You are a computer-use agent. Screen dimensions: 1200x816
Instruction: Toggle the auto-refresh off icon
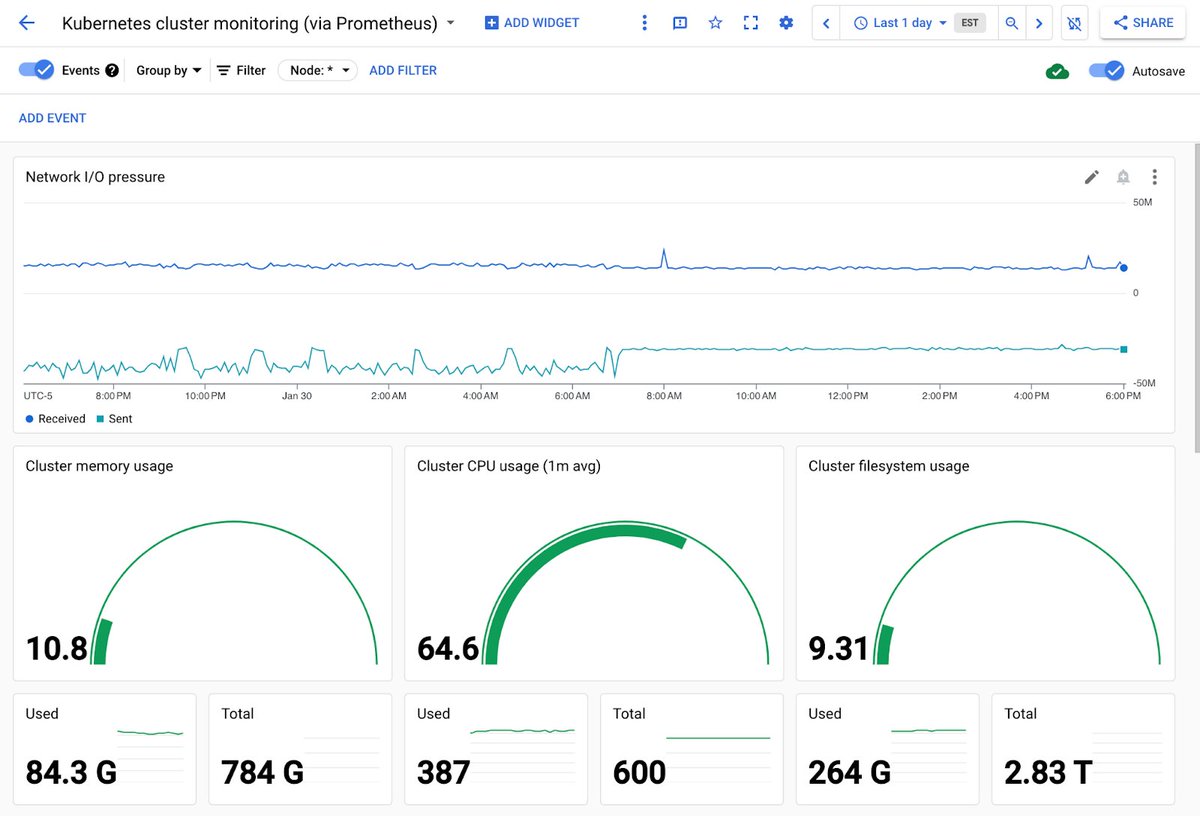coord(1075,23)
